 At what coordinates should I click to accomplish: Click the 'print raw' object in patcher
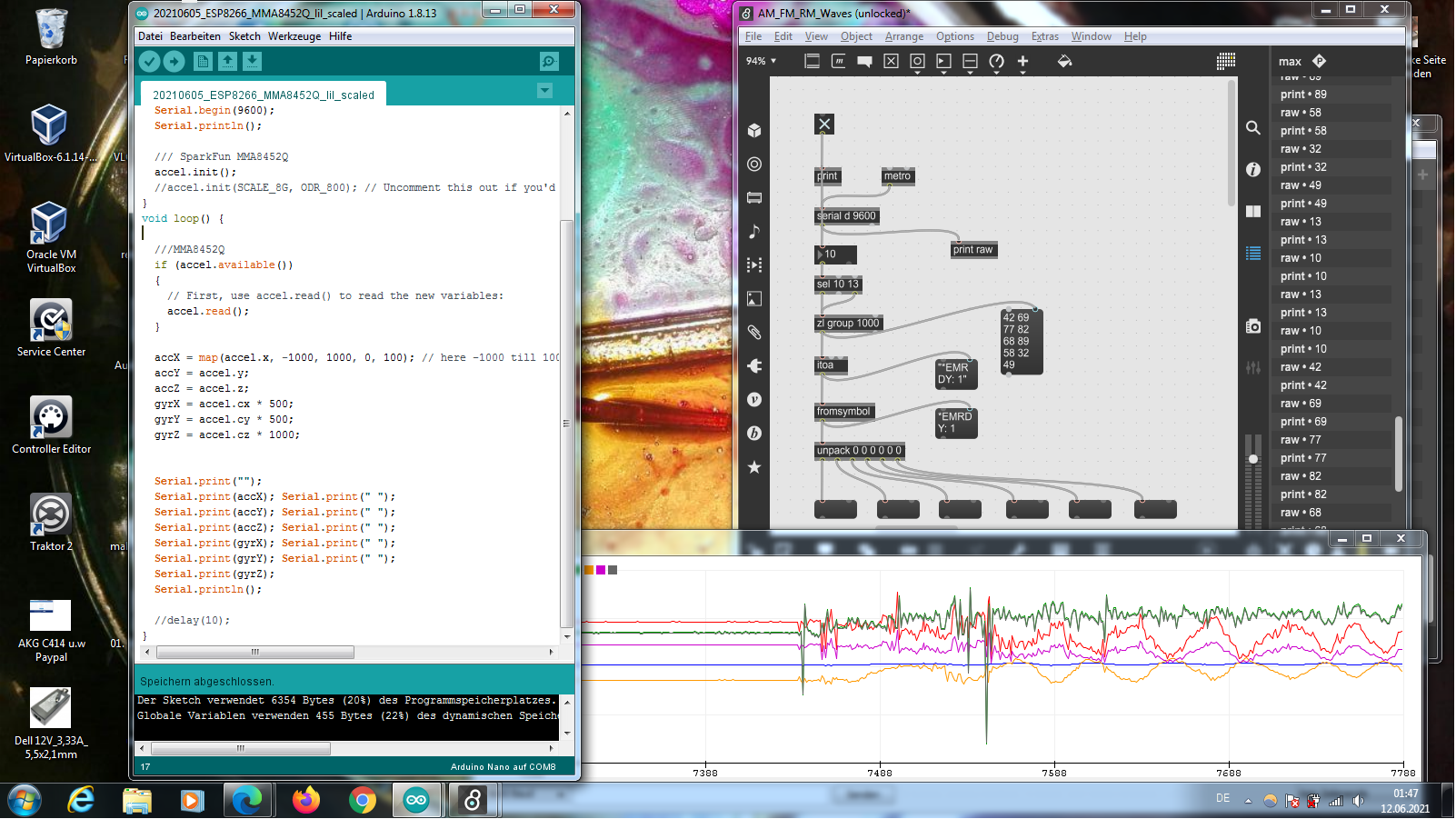[x=972, y=250]
